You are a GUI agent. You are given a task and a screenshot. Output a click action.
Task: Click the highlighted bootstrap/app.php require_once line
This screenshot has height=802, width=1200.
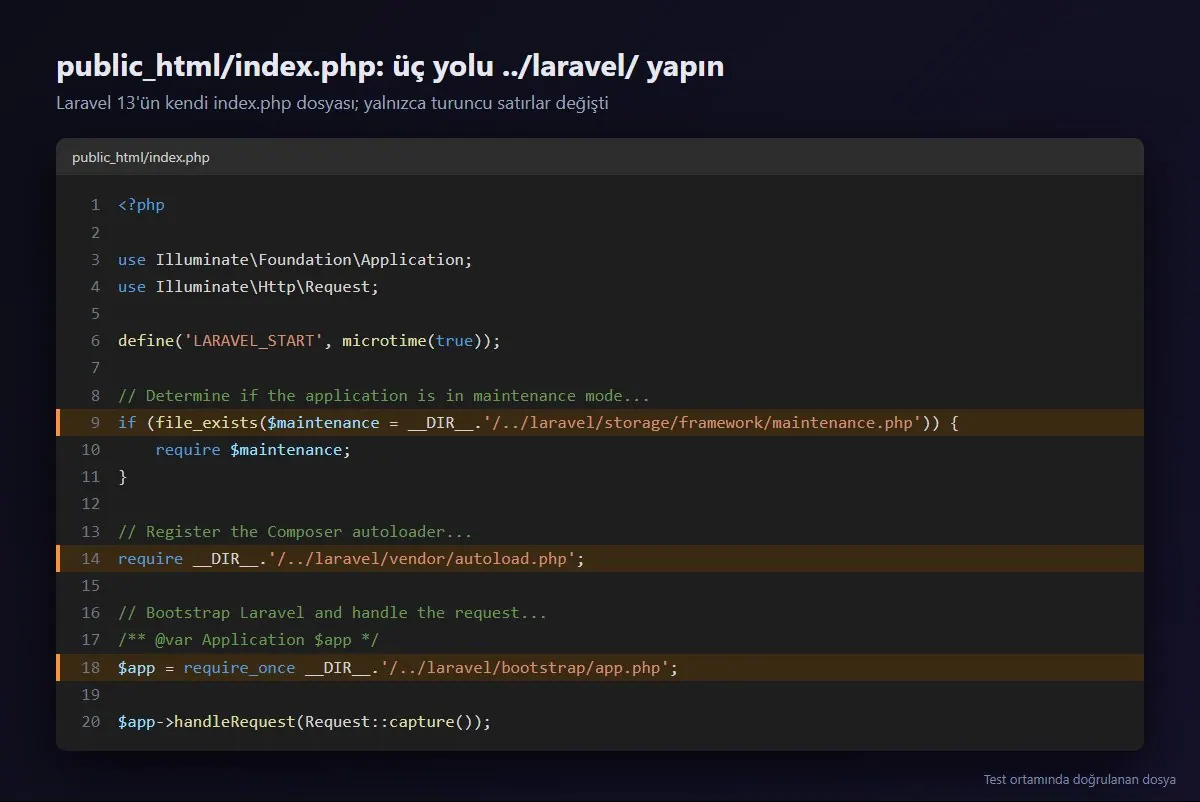[600, 667]
